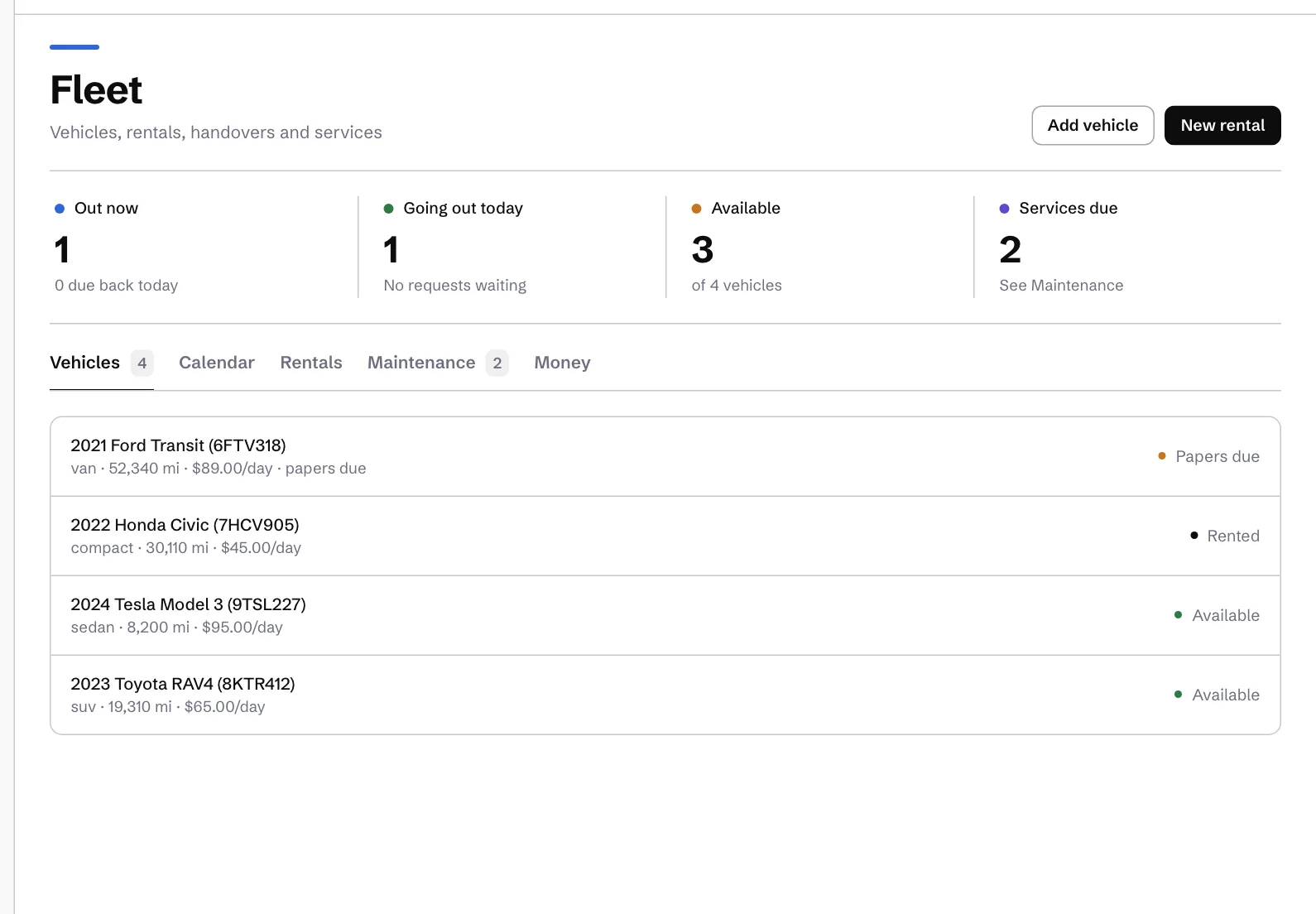Click the Available stat showing 3 of 4 vehicles
Screen dimensions: 1316x914
(819, 247)
